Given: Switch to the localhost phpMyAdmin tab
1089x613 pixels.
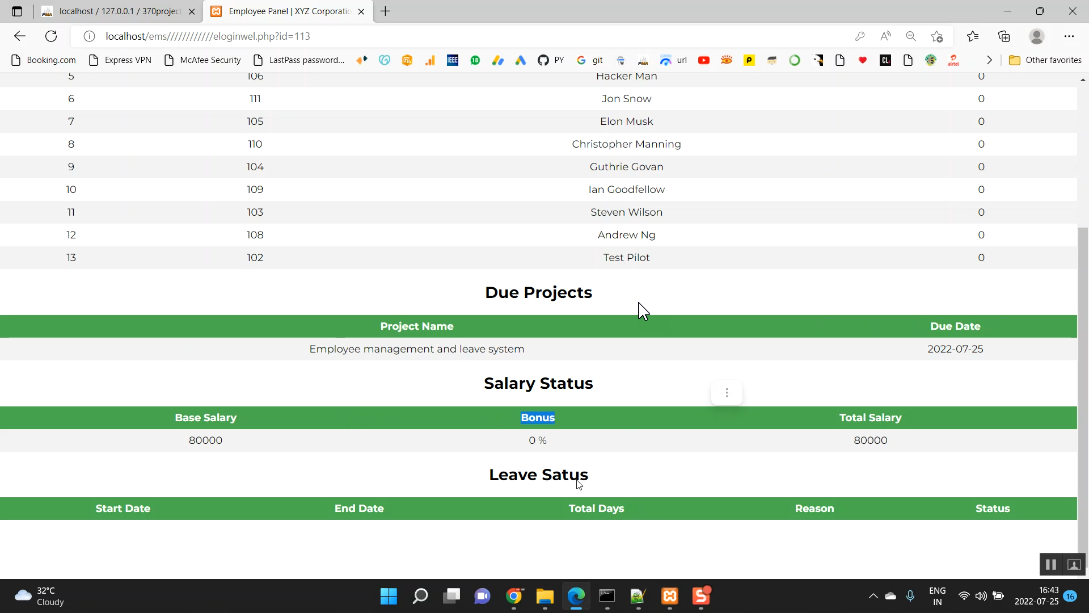Looking at the screenshot, I should [x=112, y=11].
